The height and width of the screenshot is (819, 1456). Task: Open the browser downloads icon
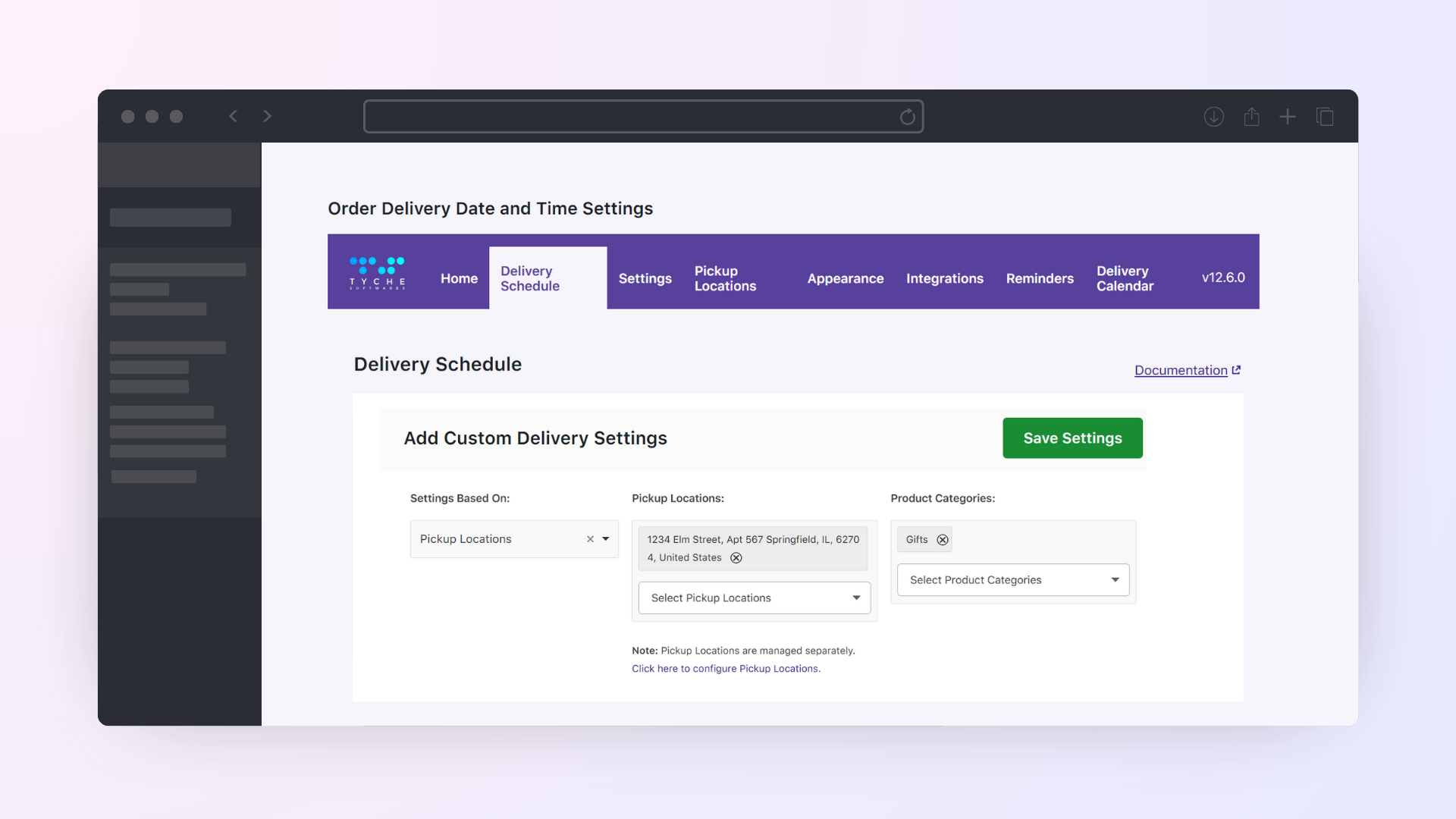click(1213, 117)
